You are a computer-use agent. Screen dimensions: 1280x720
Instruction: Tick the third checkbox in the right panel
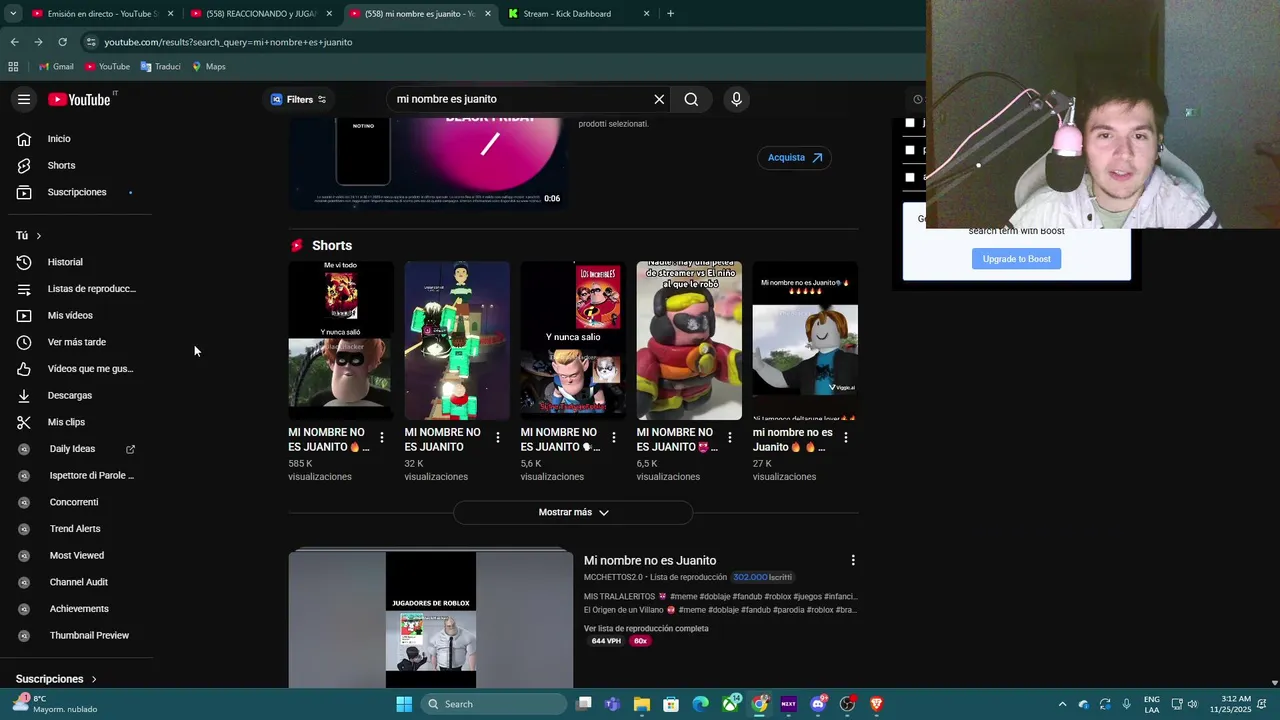(910, 177)
